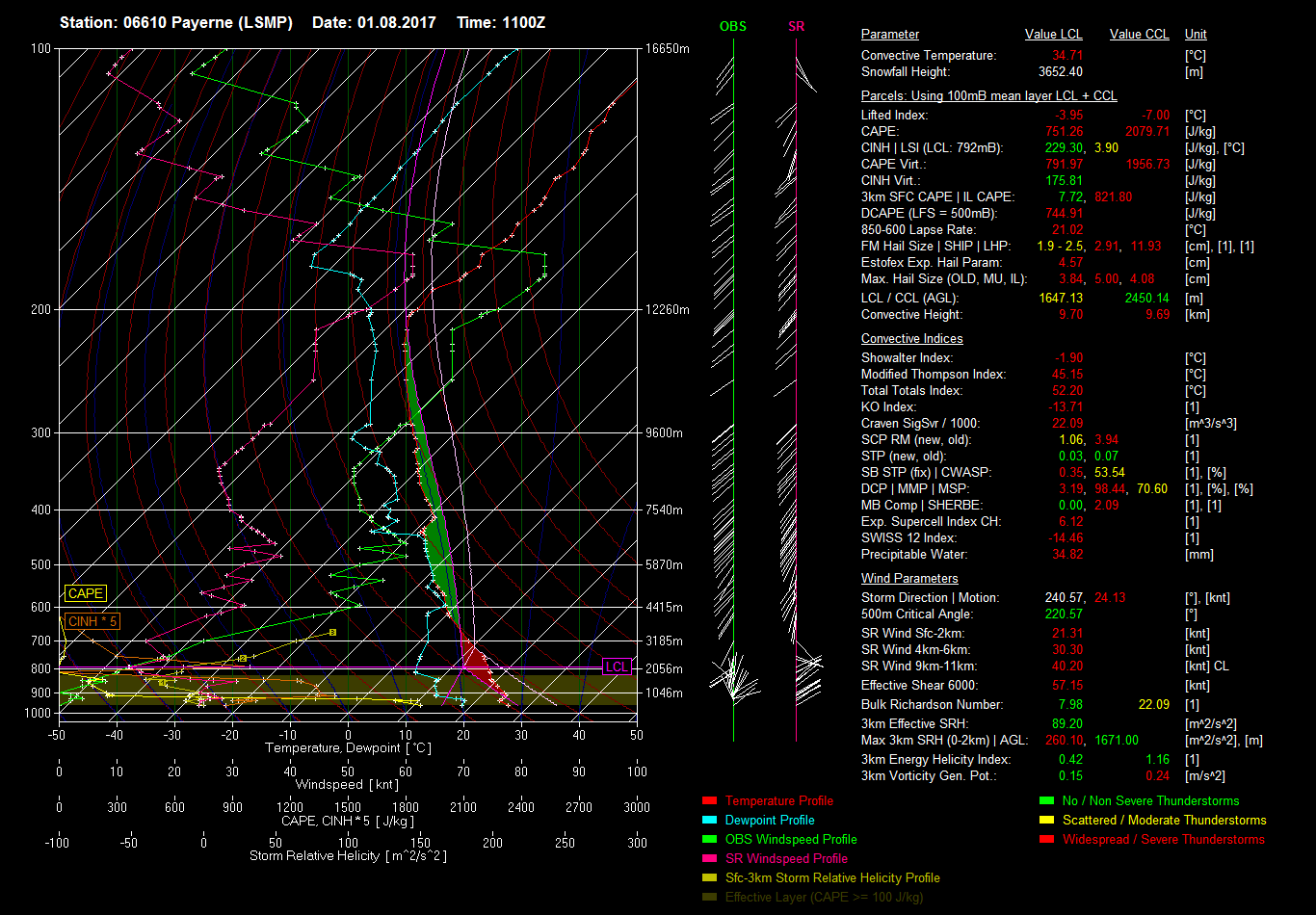
Task: Click the dark Effective Layer legend swatch
Action: pos(709,898)
